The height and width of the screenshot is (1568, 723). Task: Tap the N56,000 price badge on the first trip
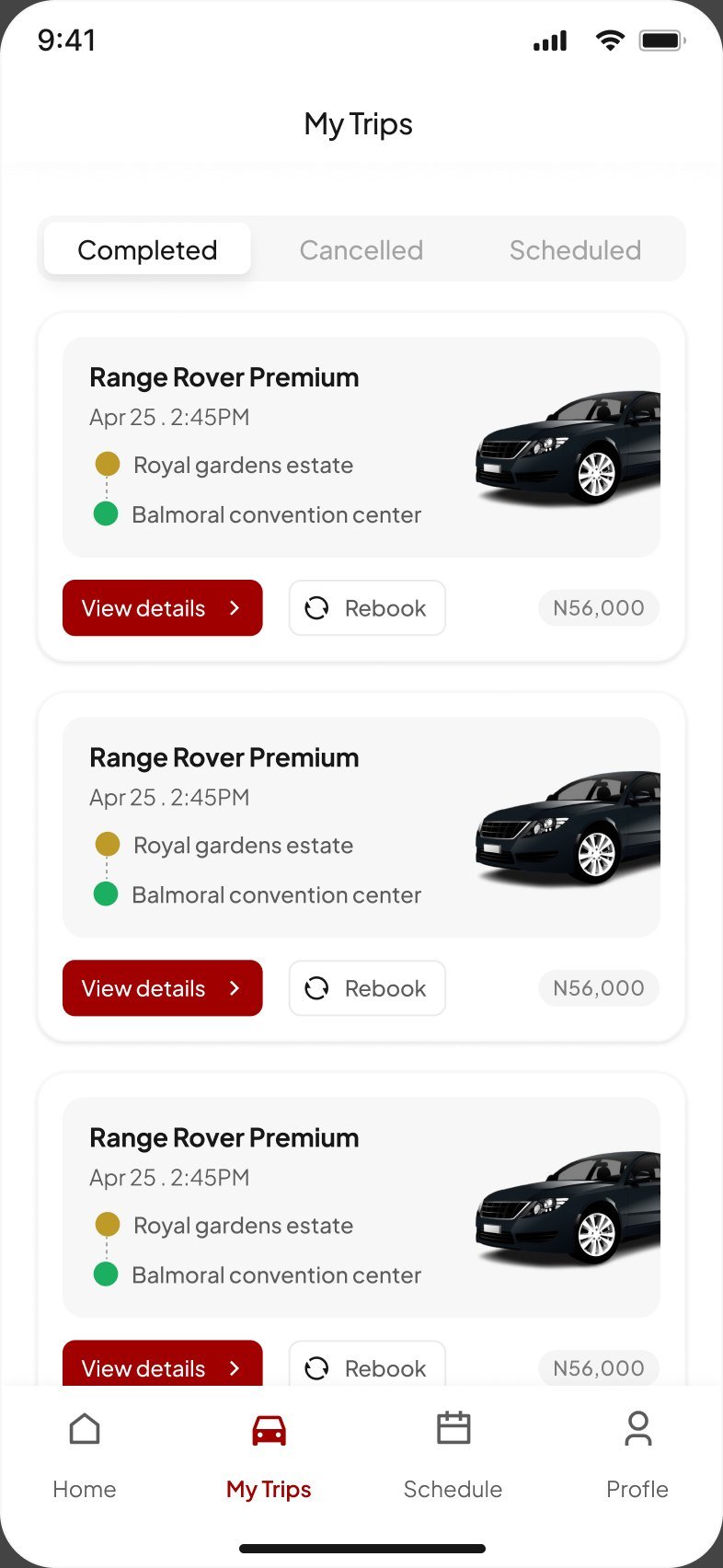coord(599,607)
